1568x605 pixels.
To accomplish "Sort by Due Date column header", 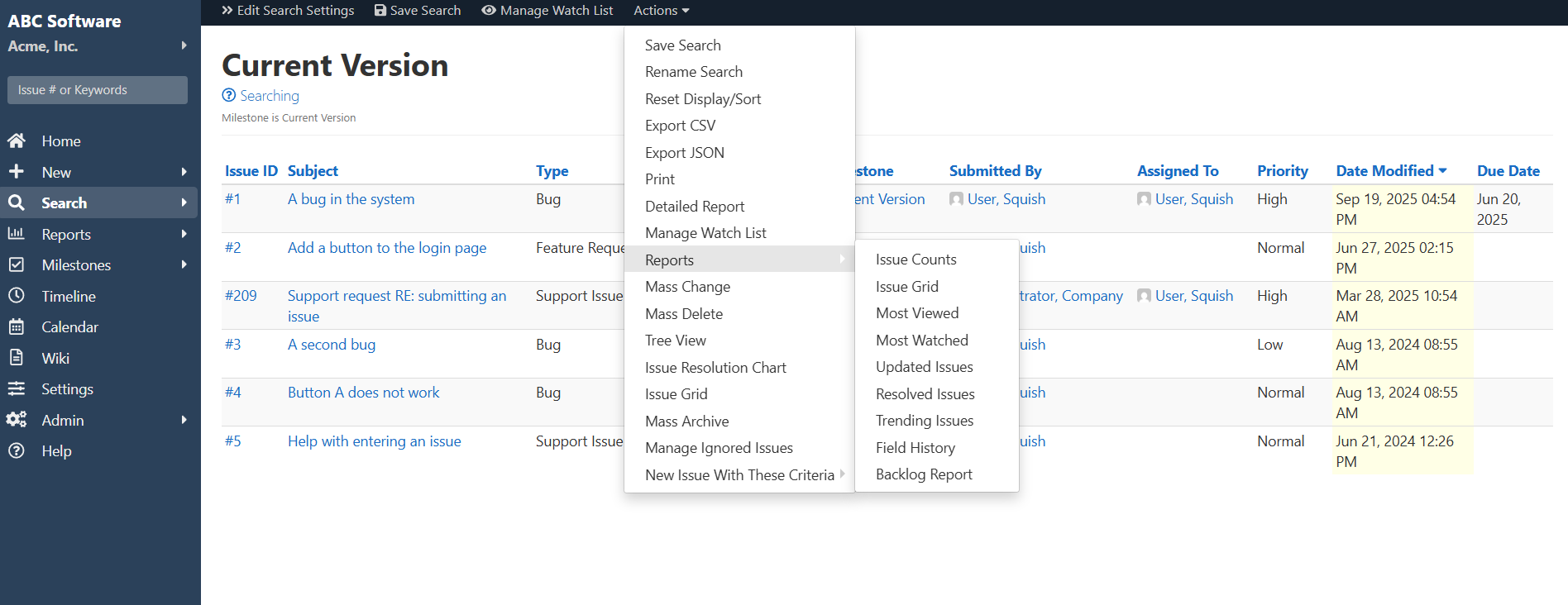I will (1508, 171).
